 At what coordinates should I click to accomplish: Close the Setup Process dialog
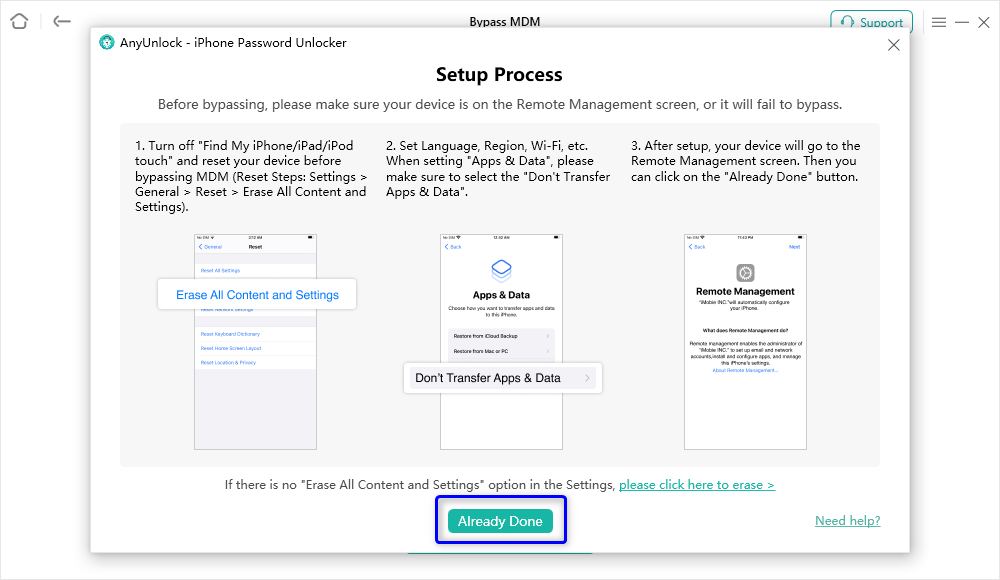point(894,45)
